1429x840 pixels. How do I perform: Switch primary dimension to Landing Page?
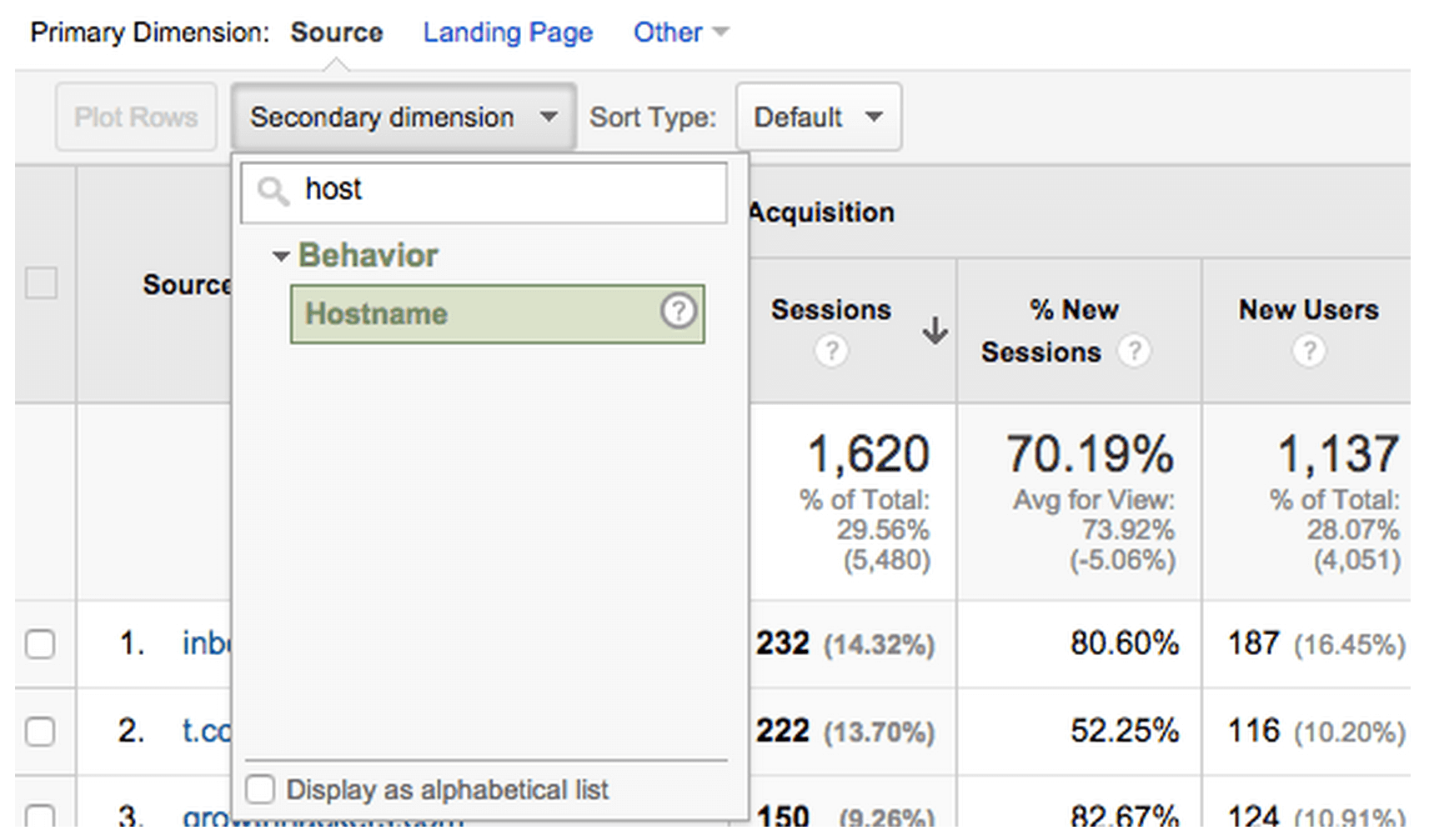507,32
